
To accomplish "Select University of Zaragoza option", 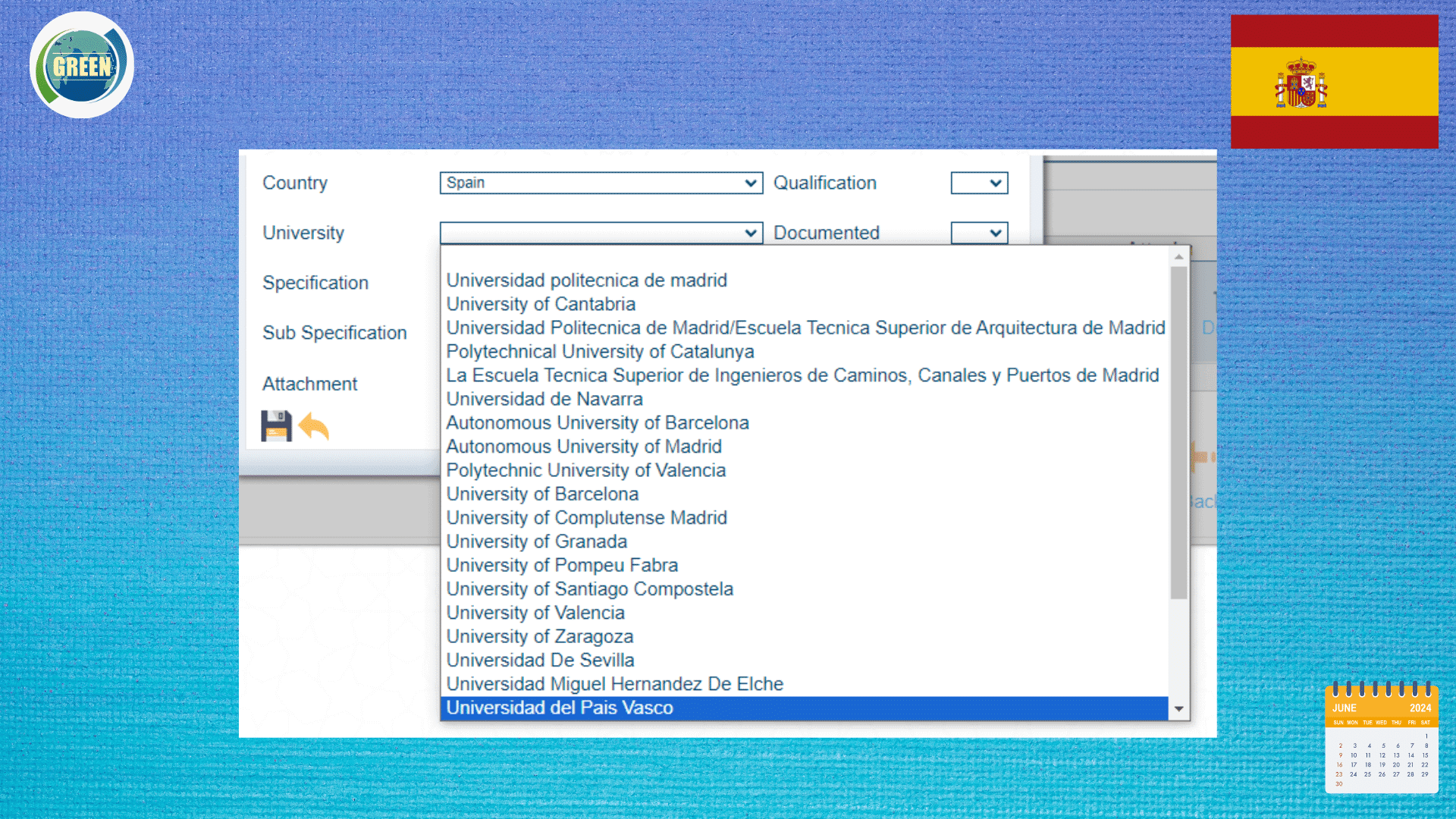I will pyautogui.click(x=540, y=636).
